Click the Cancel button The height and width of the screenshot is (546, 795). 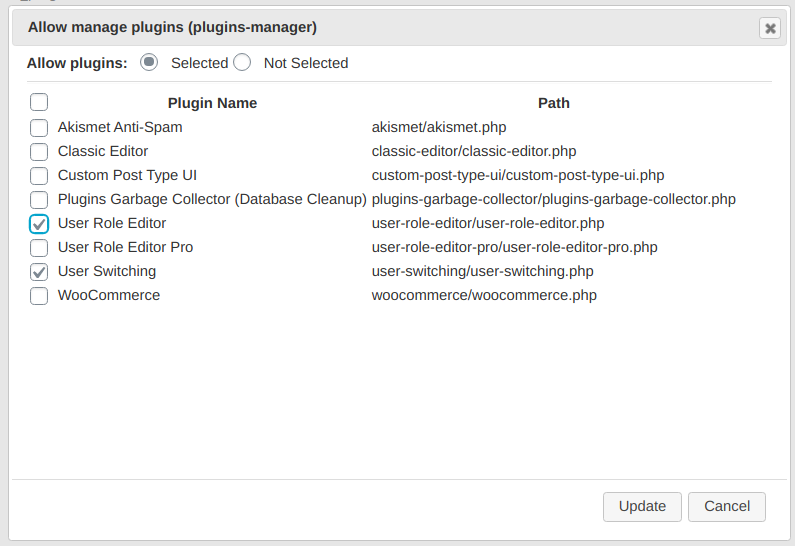[727, 506]
